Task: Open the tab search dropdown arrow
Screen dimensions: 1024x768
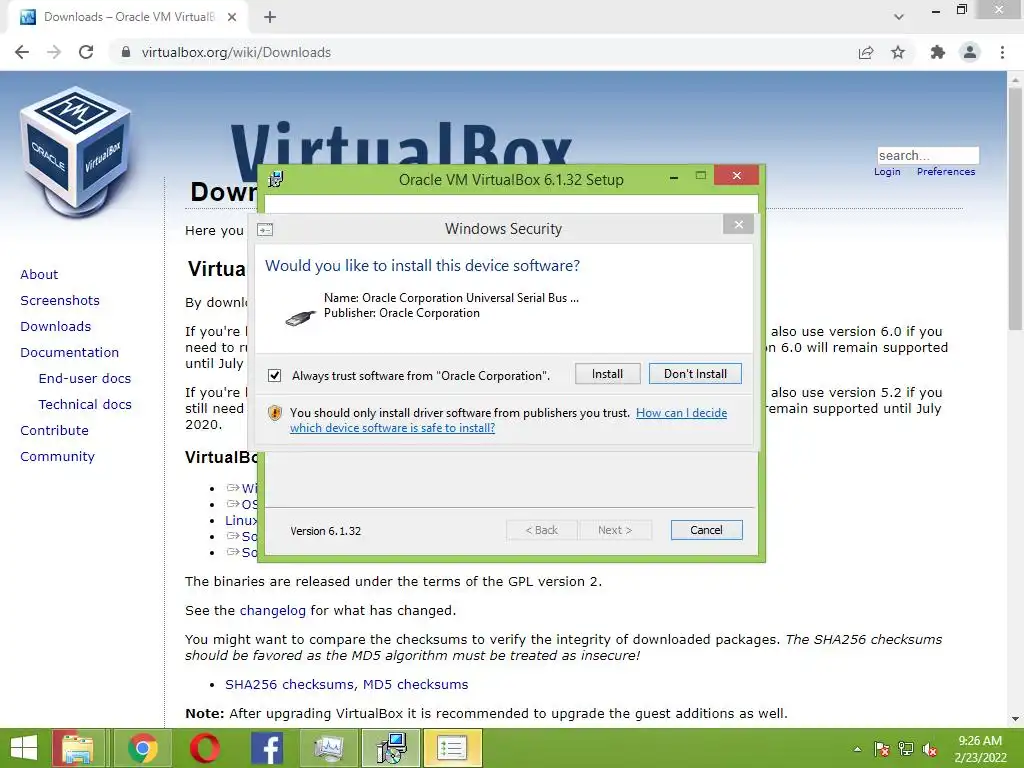Action: (899, 17)
